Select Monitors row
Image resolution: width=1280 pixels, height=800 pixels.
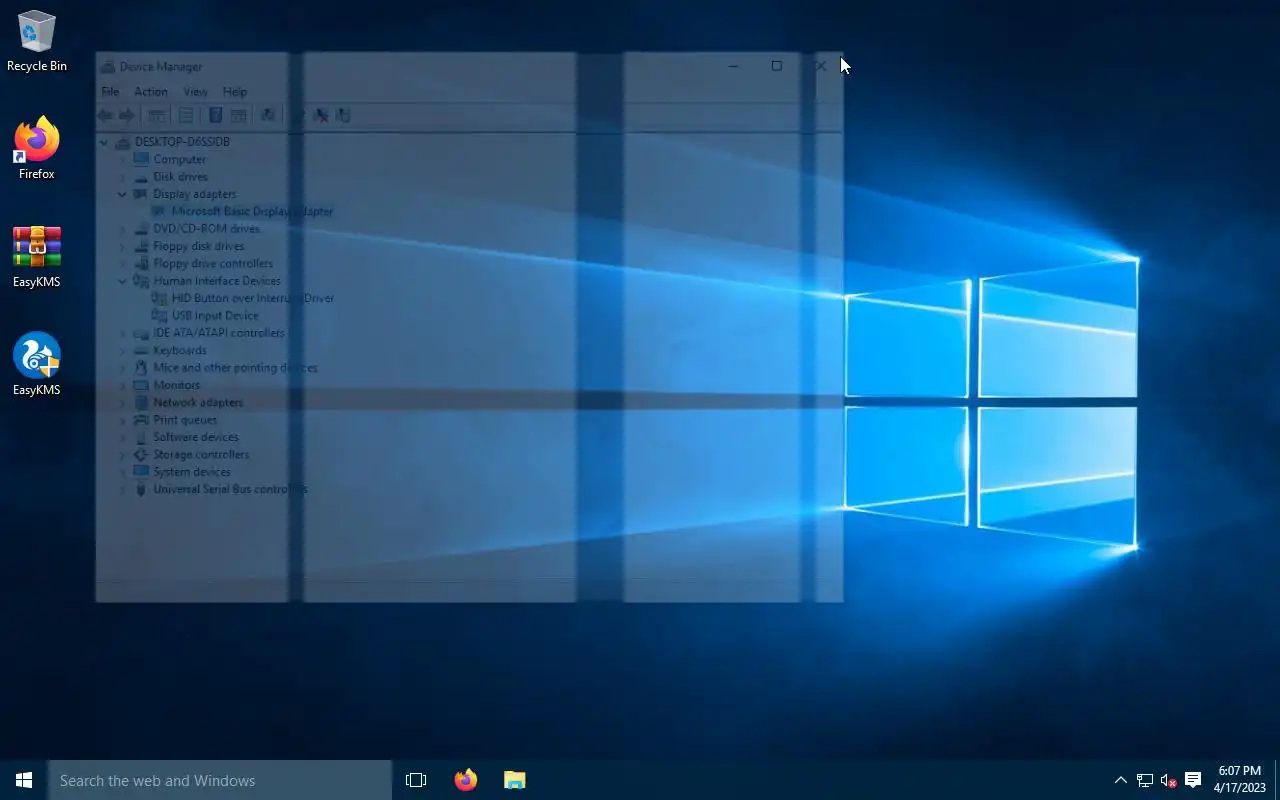[x=176, y=385]
